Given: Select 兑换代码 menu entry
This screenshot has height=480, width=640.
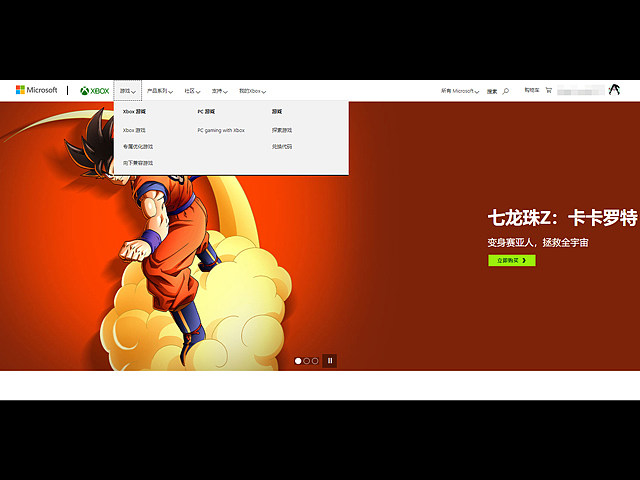Looking at the screenshot, I should (282, 147).
